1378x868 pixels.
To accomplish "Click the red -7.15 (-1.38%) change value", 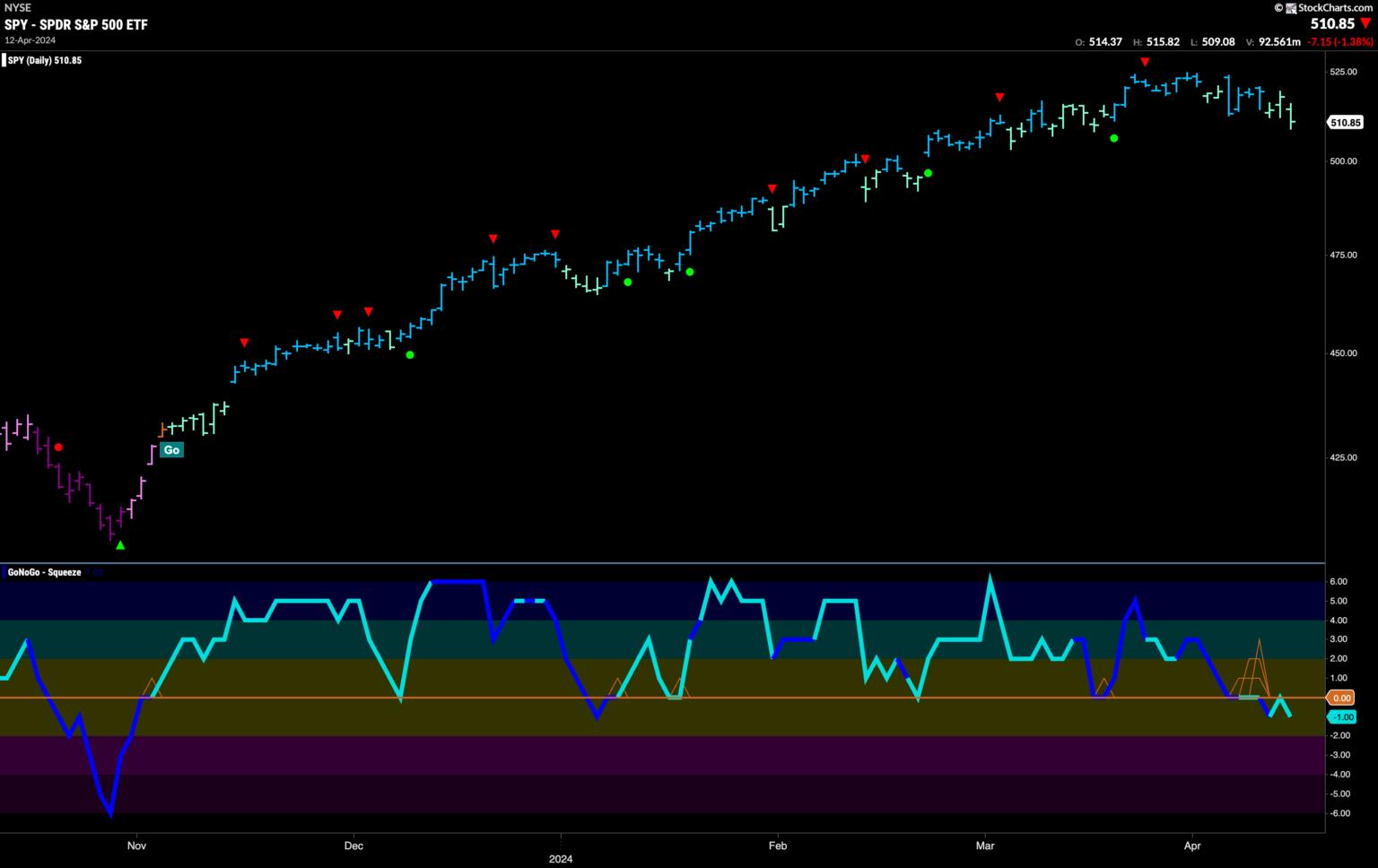I will point(1339,42).
